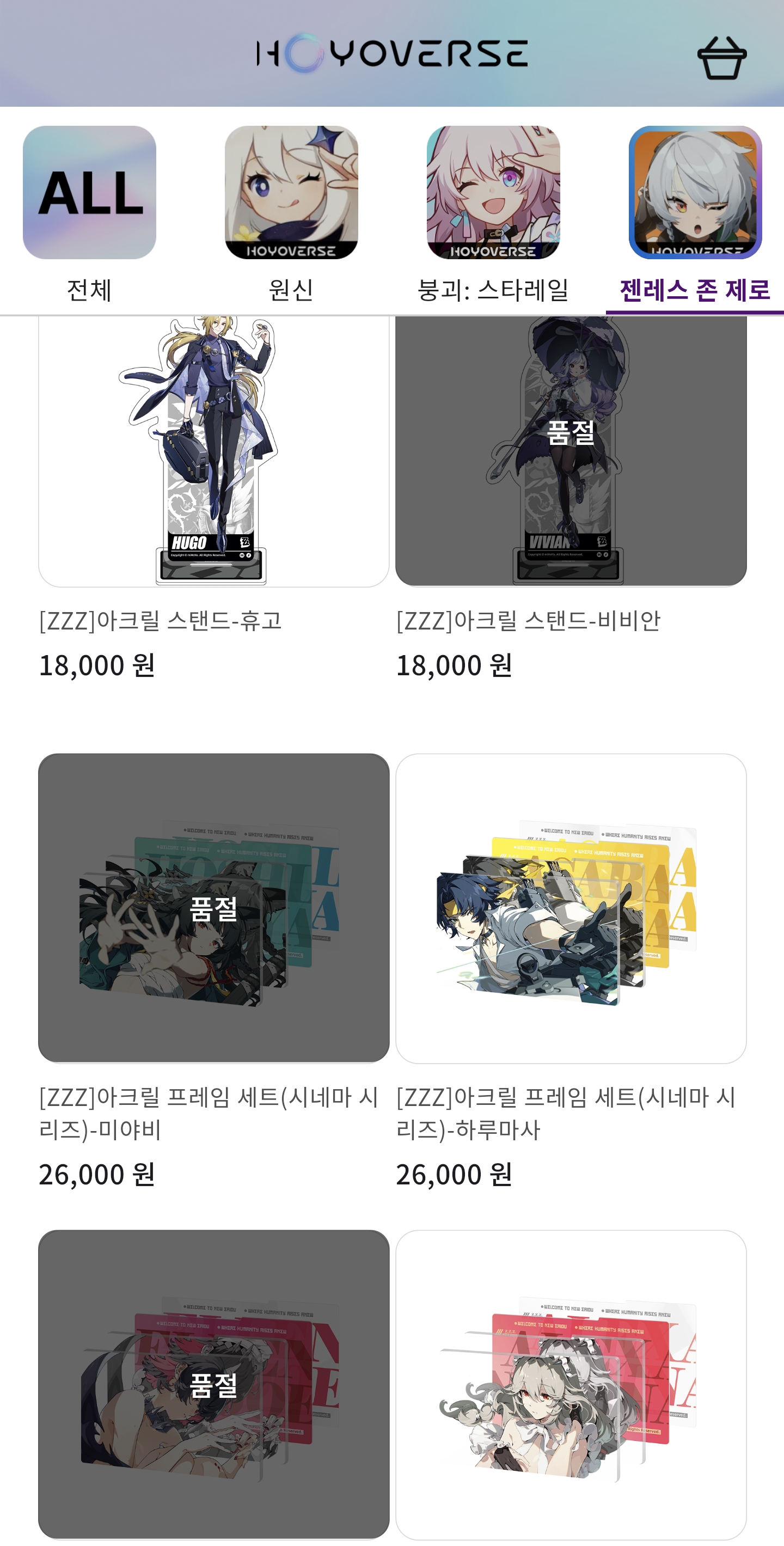
Task: Open the sold-out Miyabi acrylic frame image
Action: (213, 909)
